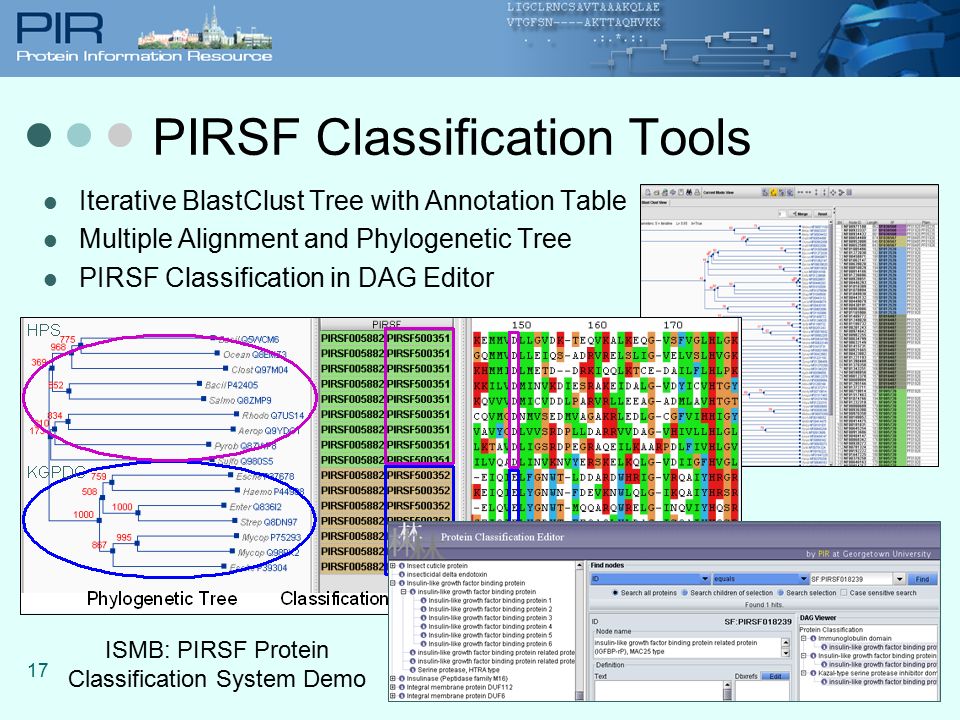Click the Definition Text vertical scrollbar
The height and width of the screenshot is (720, 960).
(x=727, y=691)
